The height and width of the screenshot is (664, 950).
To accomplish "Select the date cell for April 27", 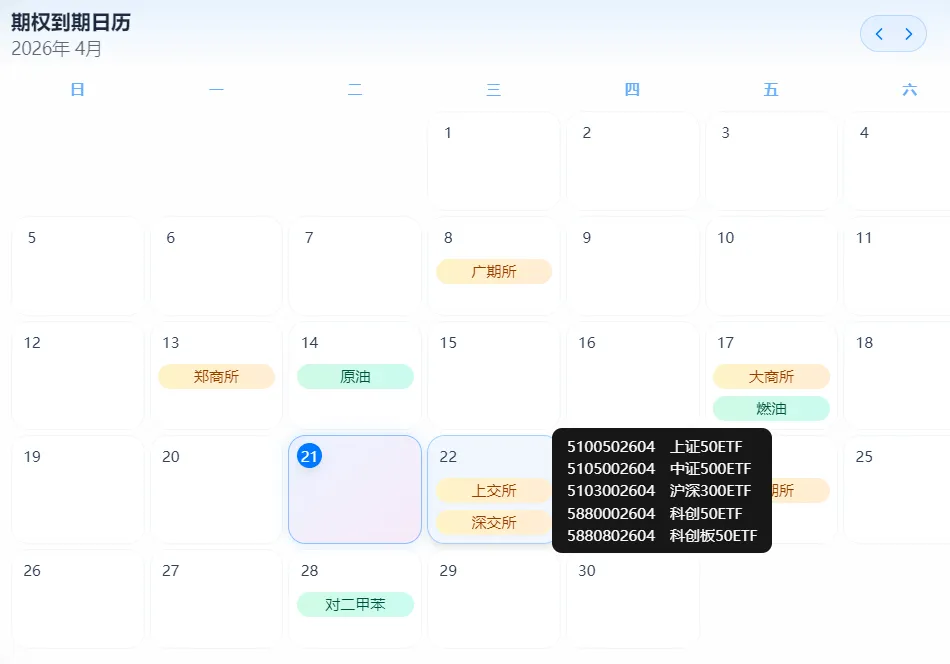I will (x=216, y=599).
